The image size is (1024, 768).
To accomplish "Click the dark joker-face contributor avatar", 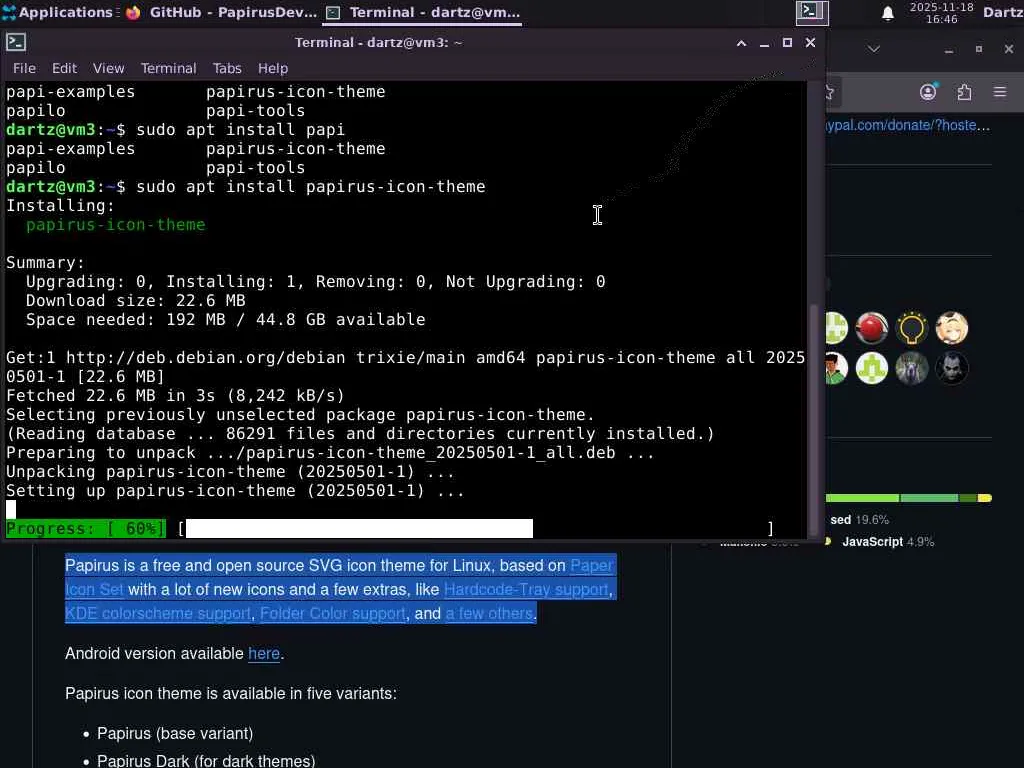I will click(x=952, y=368).
